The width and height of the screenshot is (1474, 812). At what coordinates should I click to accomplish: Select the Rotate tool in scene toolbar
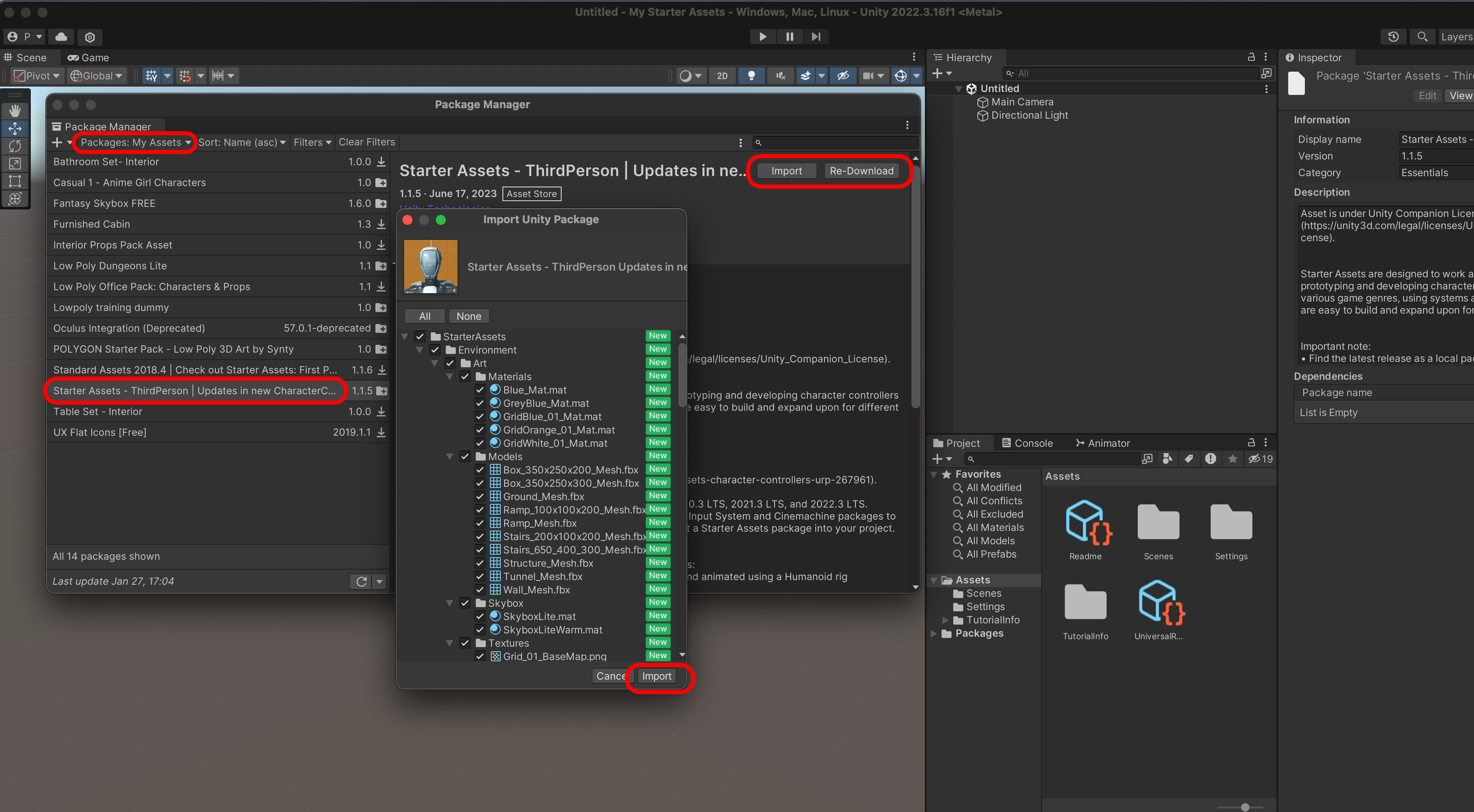tap(15, 146)
